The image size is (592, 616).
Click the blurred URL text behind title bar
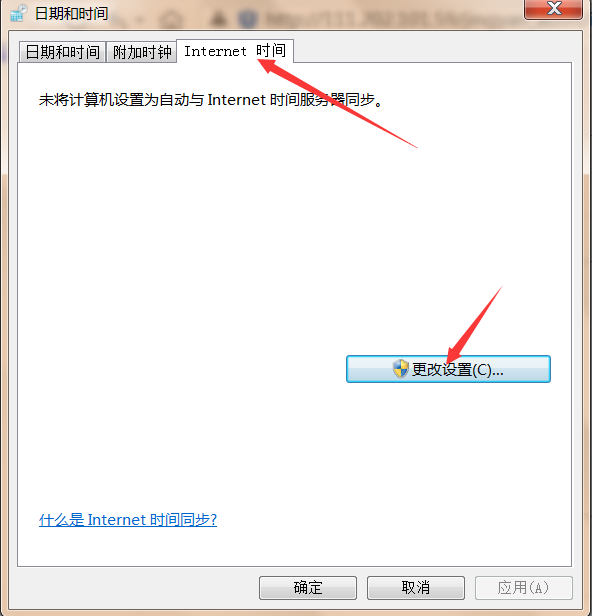[x=393, y=18]
